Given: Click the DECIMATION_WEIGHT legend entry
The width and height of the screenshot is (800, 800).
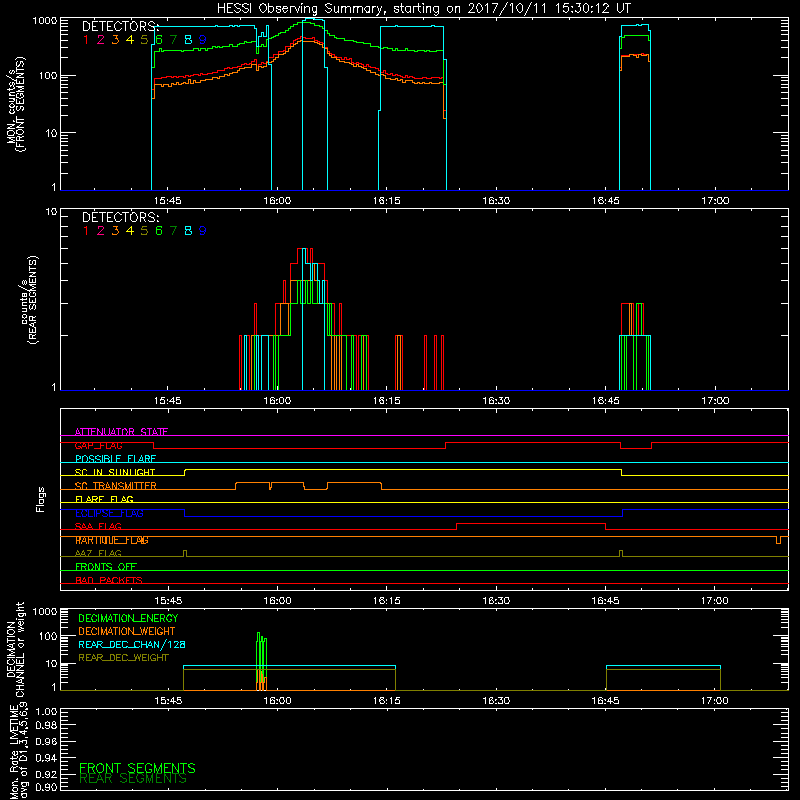Looking at the screenshot, I should pos(127,632).
